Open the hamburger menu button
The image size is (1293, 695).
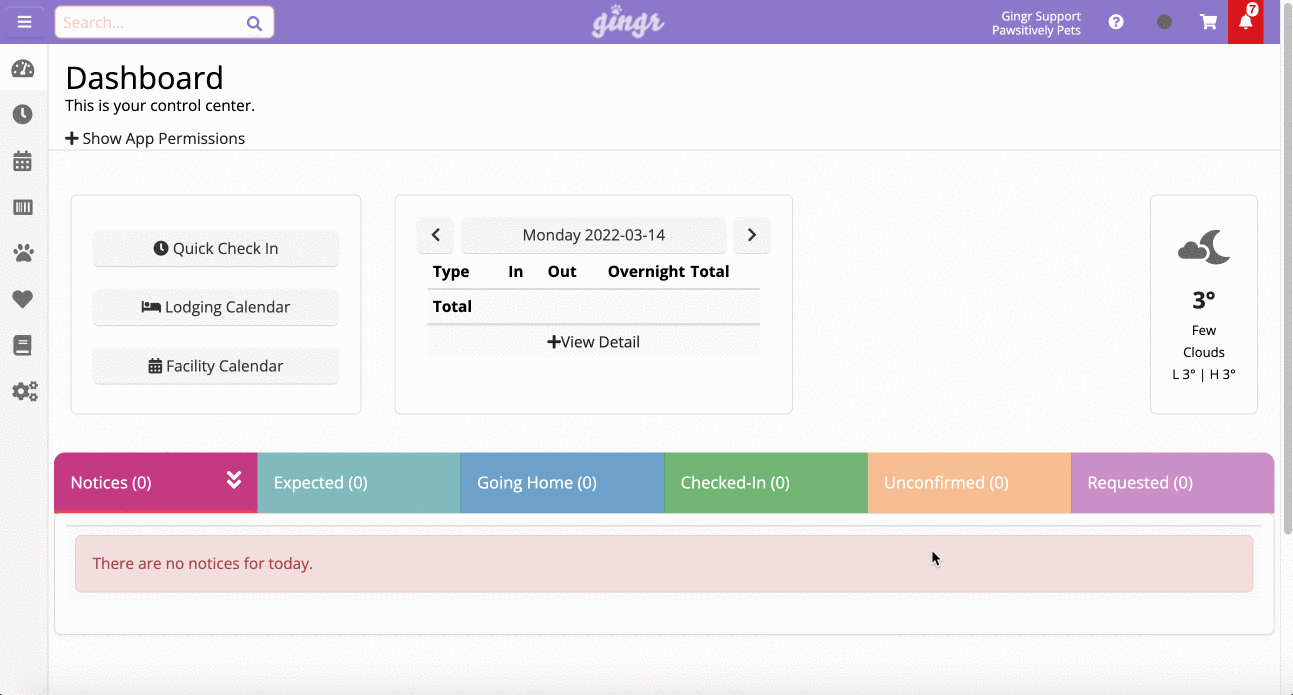pyautogui.click(x=24, y=22)
